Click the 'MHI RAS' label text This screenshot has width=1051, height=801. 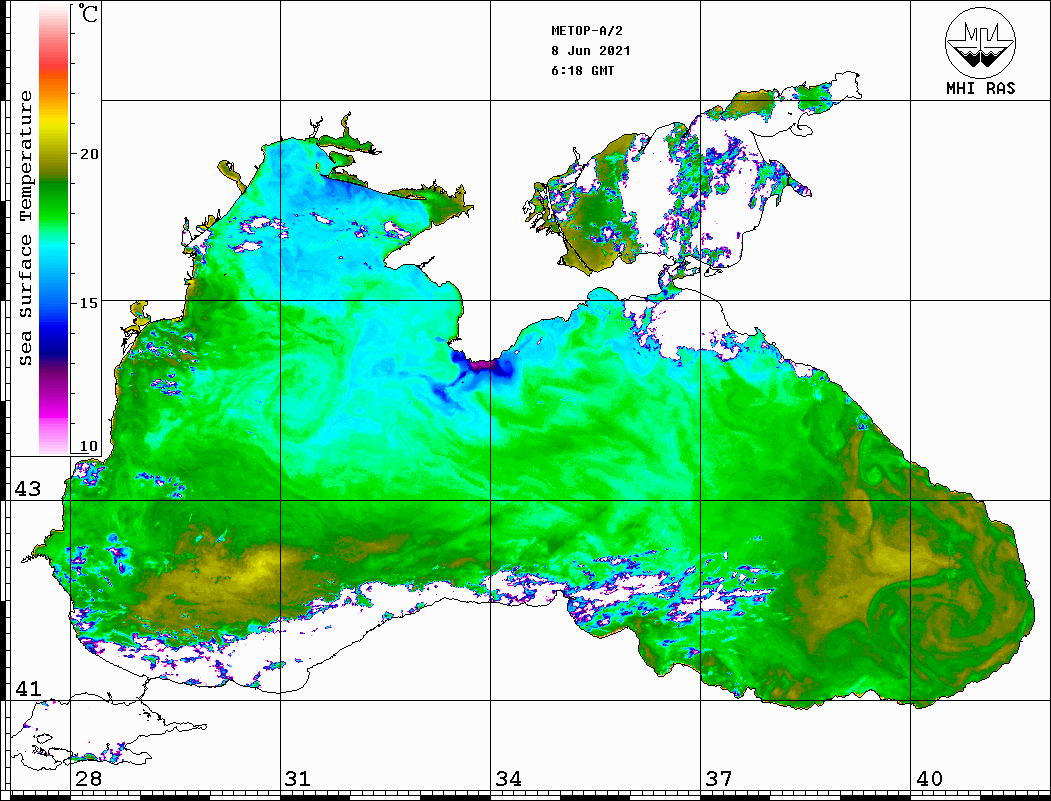pyautogui.click(x=980, y=88)
